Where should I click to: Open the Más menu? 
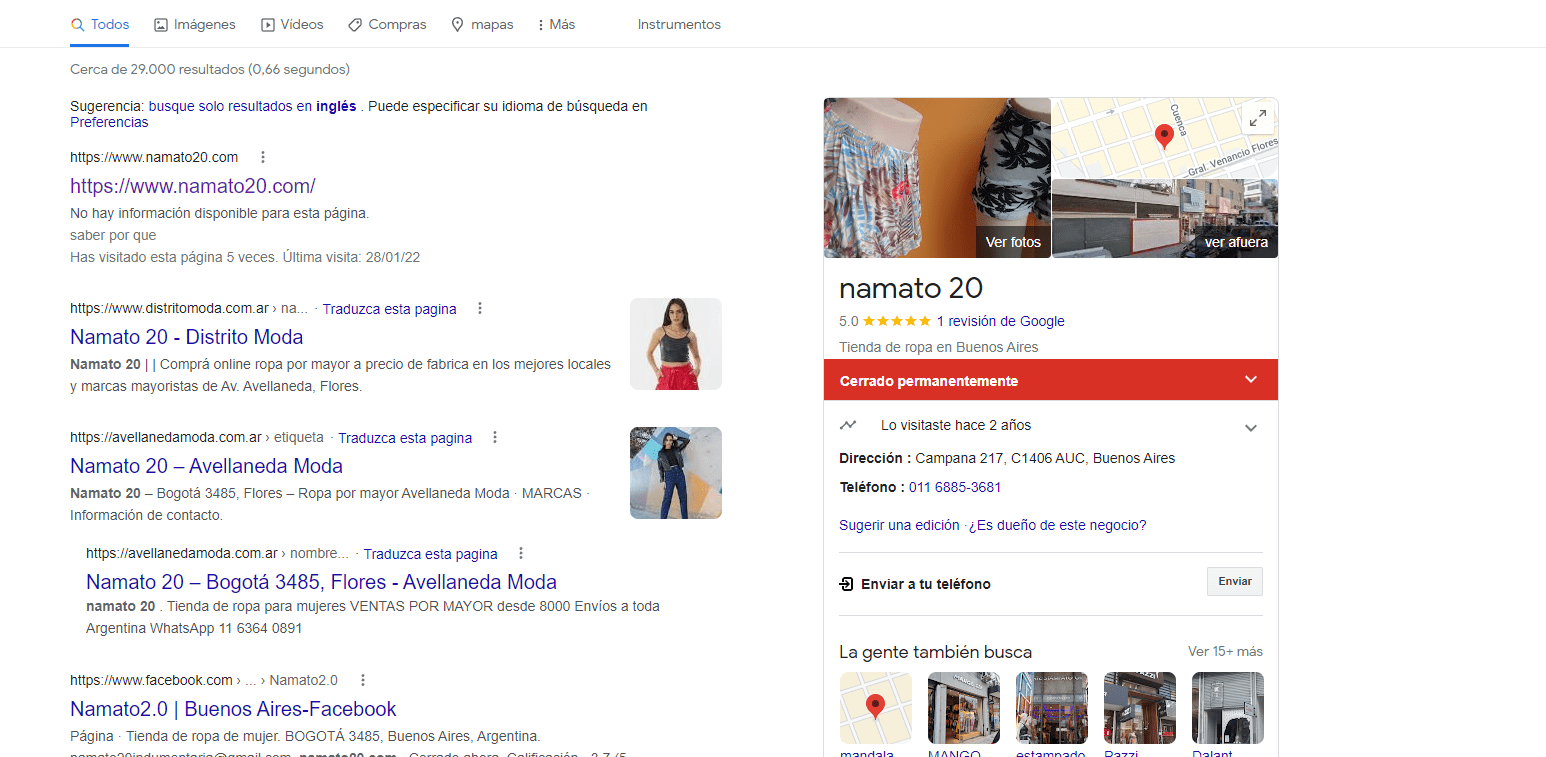555,24
